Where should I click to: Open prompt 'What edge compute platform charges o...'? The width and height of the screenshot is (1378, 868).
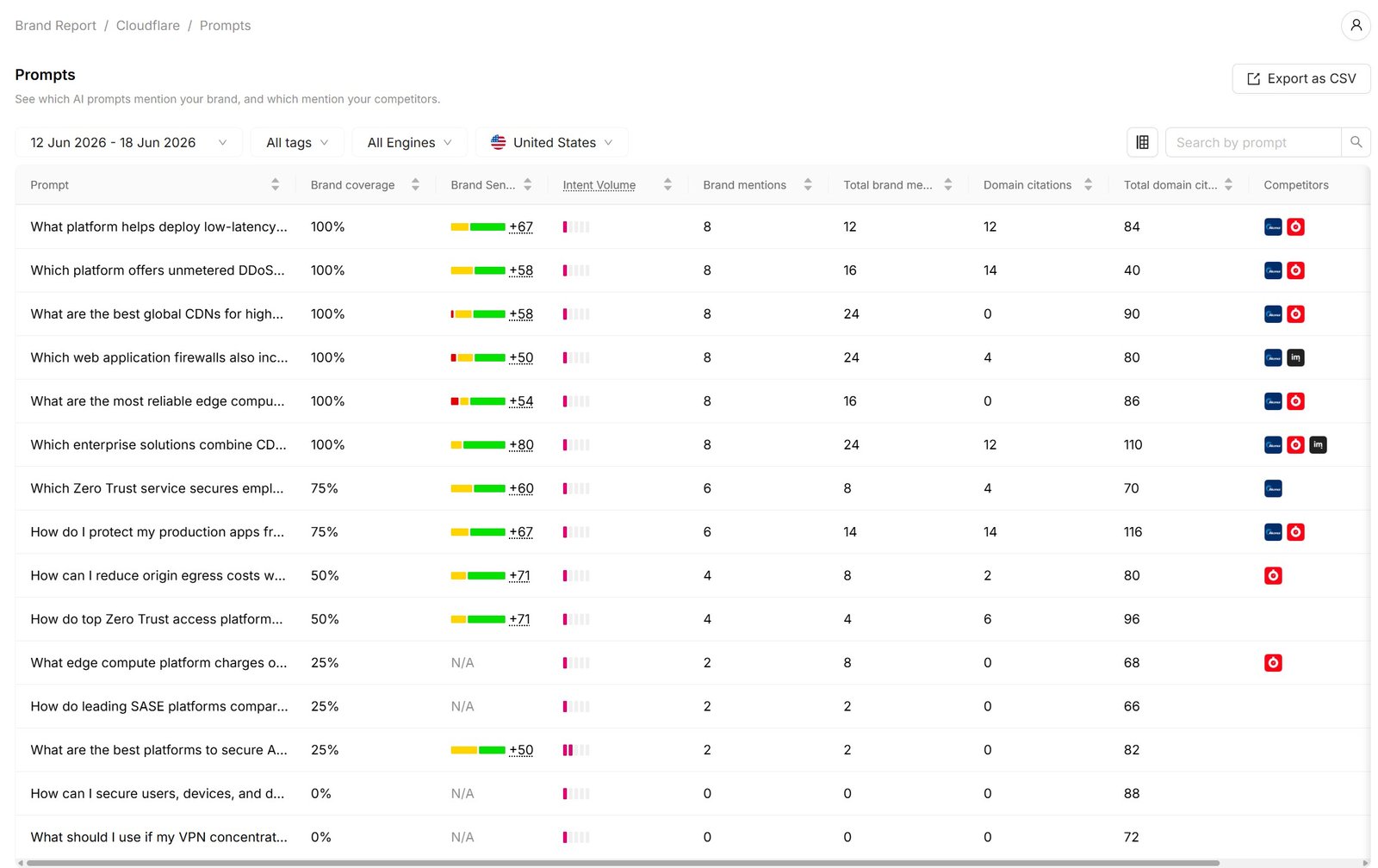coord(159,662)
